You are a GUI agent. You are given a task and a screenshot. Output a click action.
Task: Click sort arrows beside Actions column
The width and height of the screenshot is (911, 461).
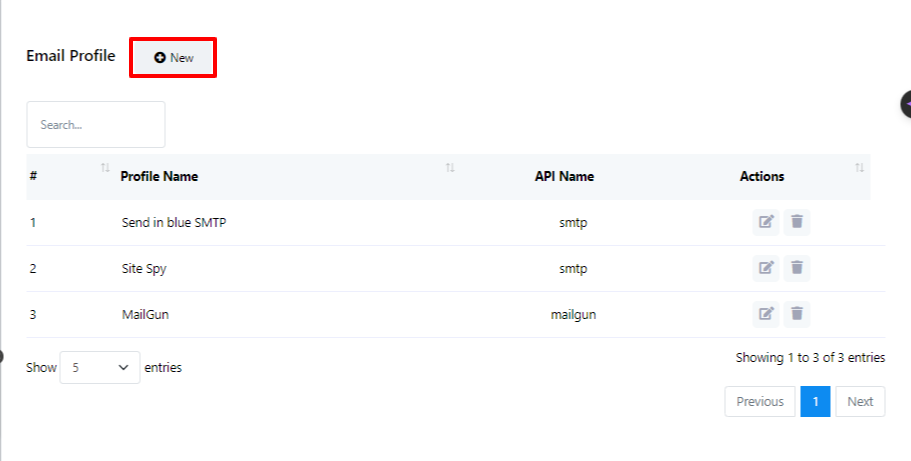pos(859,168)
